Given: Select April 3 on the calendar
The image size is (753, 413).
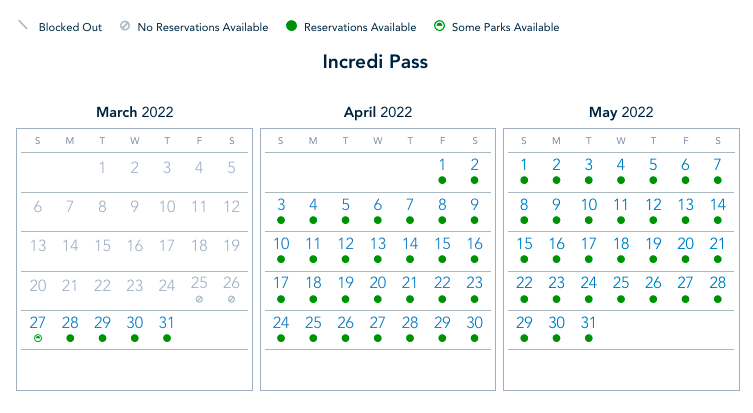Looking at the screenshot, I should point(281,205).
